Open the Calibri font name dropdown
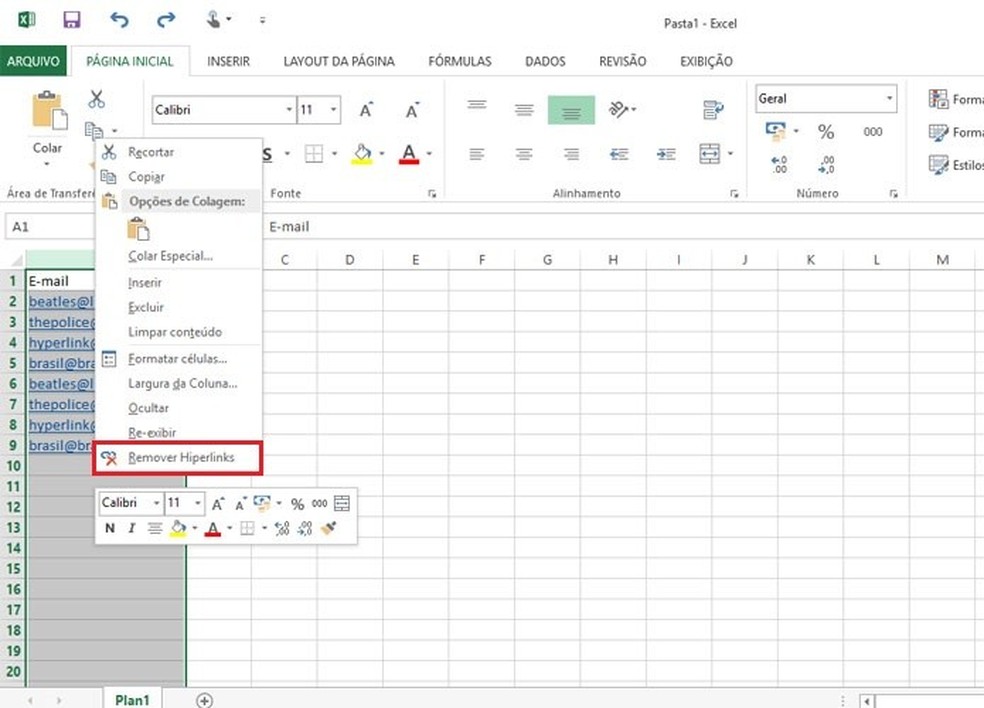The height and width of the screenshot is (708, 984). (x=288, y=110)
